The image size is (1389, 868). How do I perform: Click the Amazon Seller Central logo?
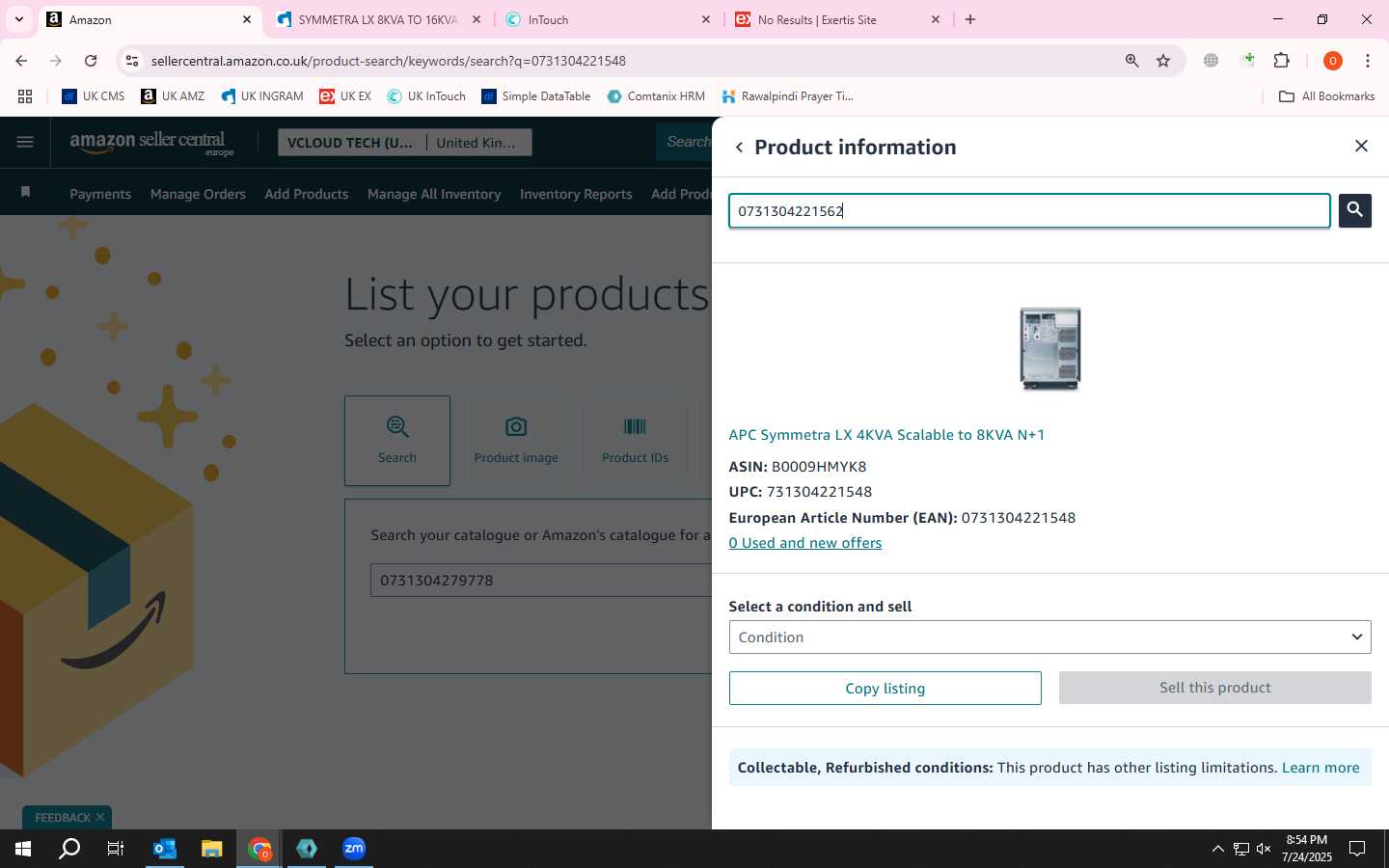point(151,143)
